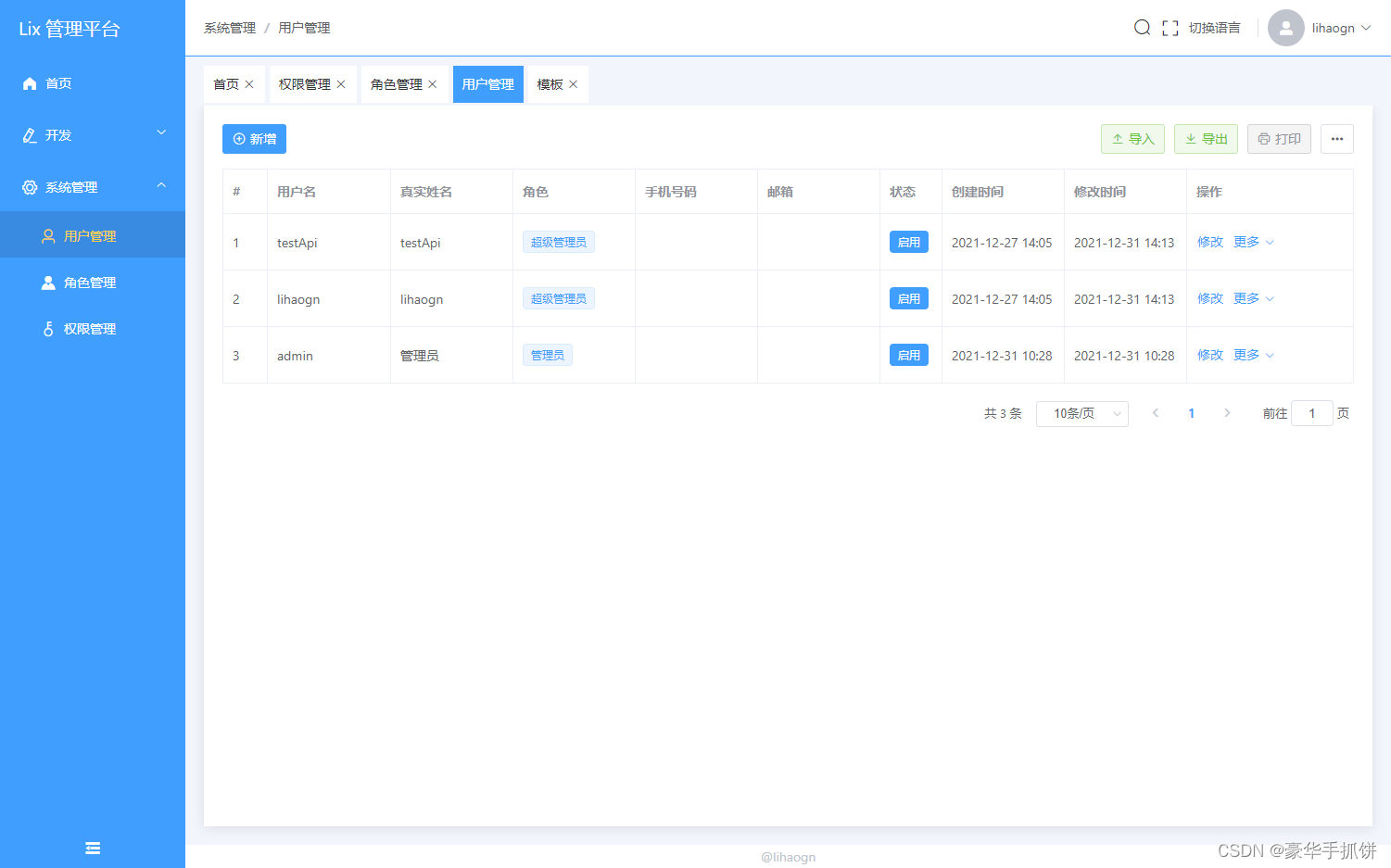Click the sidebar collapse icon at bottom

coord(93,848)
